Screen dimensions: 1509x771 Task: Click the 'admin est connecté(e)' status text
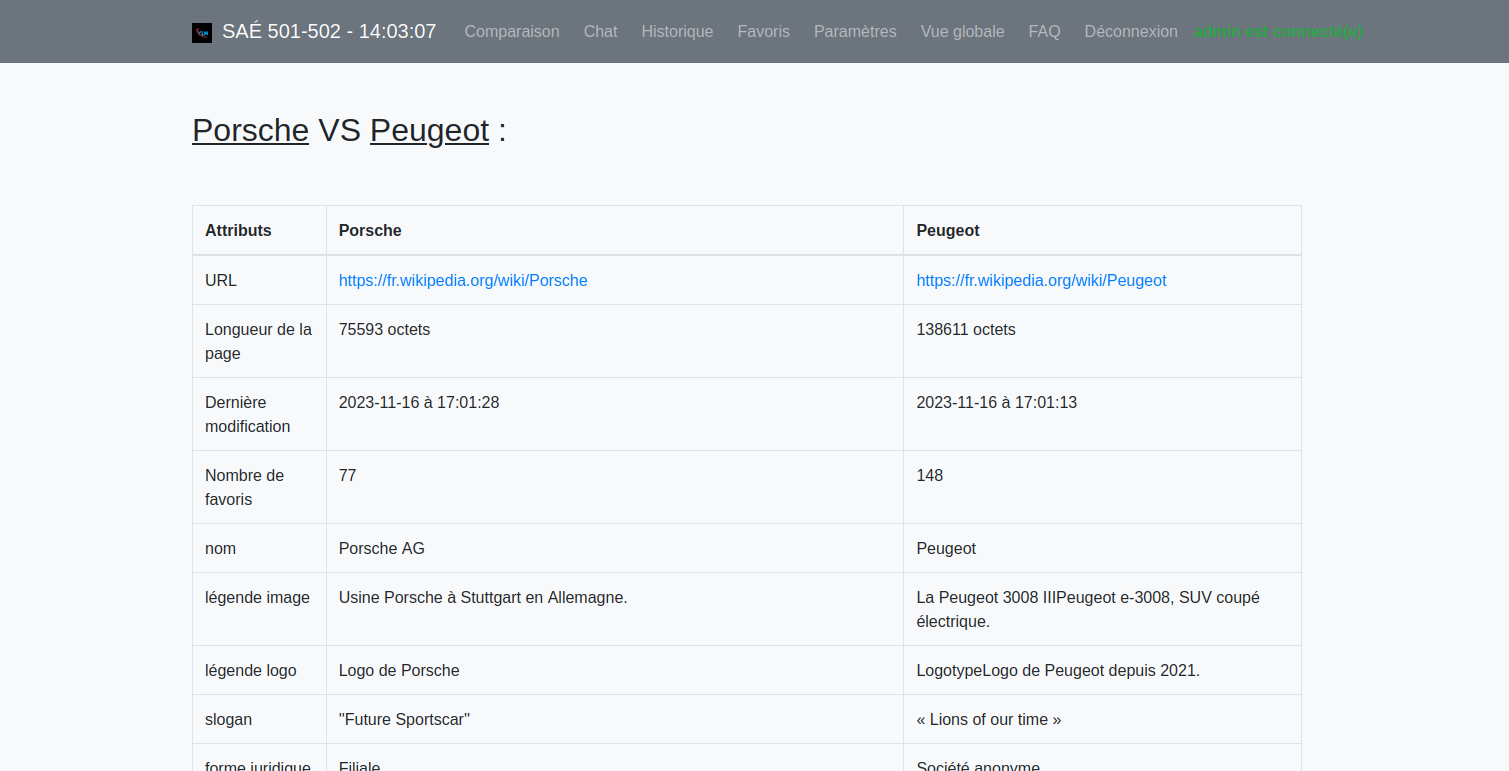1277,31
